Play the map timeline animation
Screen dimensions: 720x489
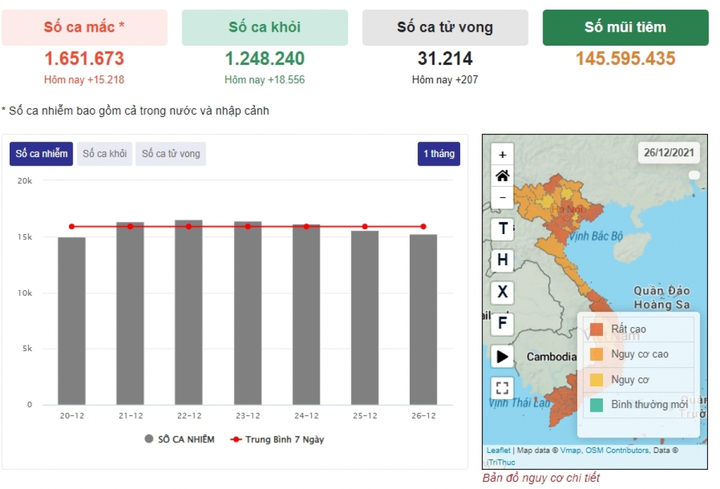(502, 356)
